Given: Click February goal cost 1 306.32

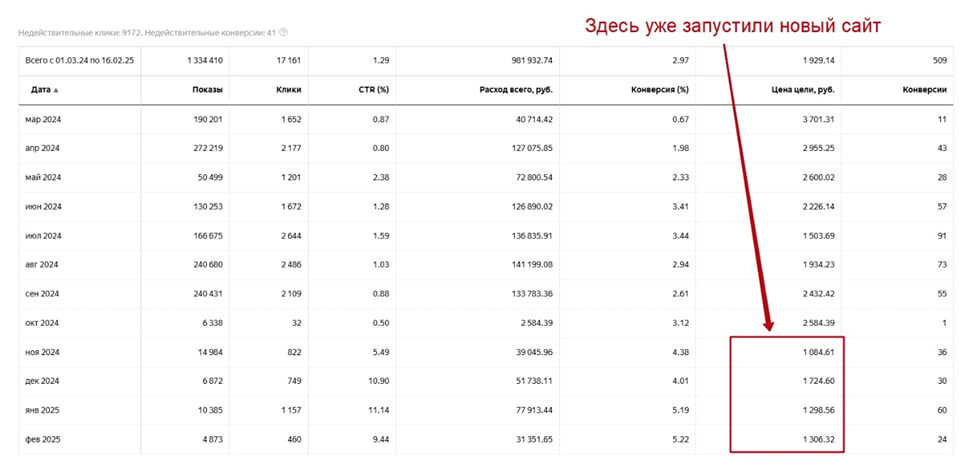Looking at the screenshot, I should pyautogui.click(x=817, y=439).
